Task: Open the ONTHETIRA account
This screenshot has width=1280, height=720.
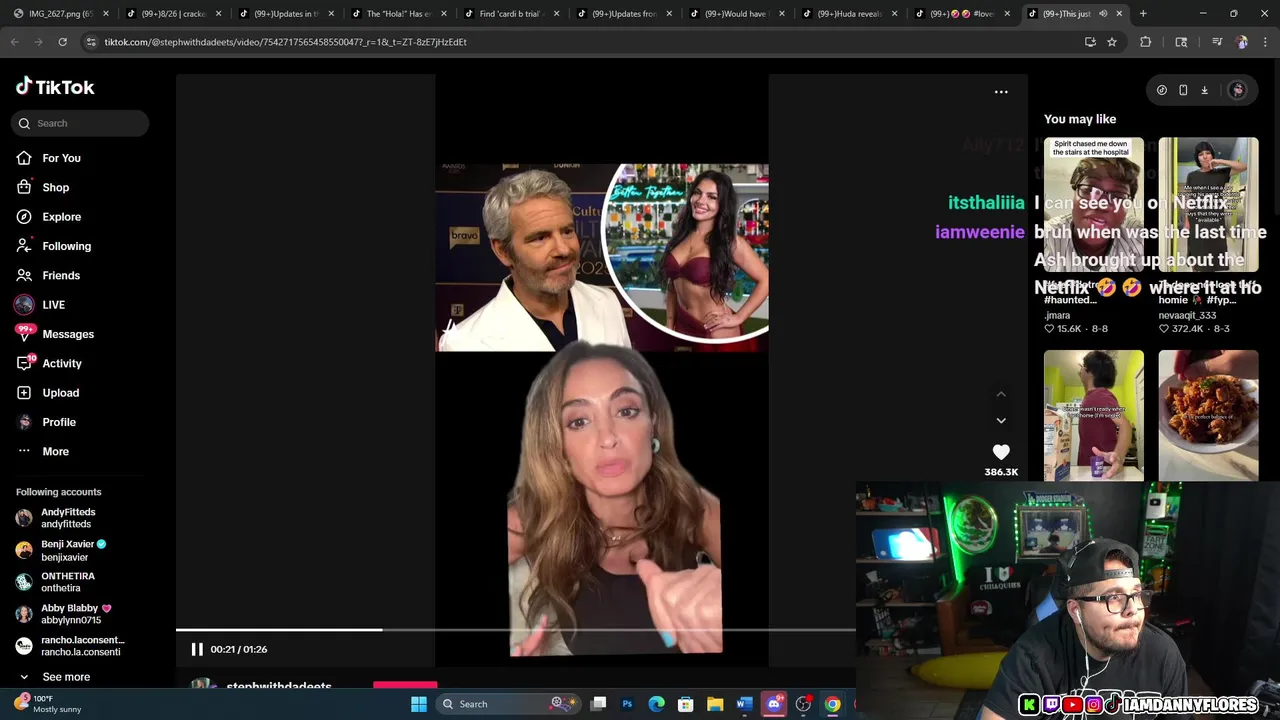Action: tap(55, 582)
